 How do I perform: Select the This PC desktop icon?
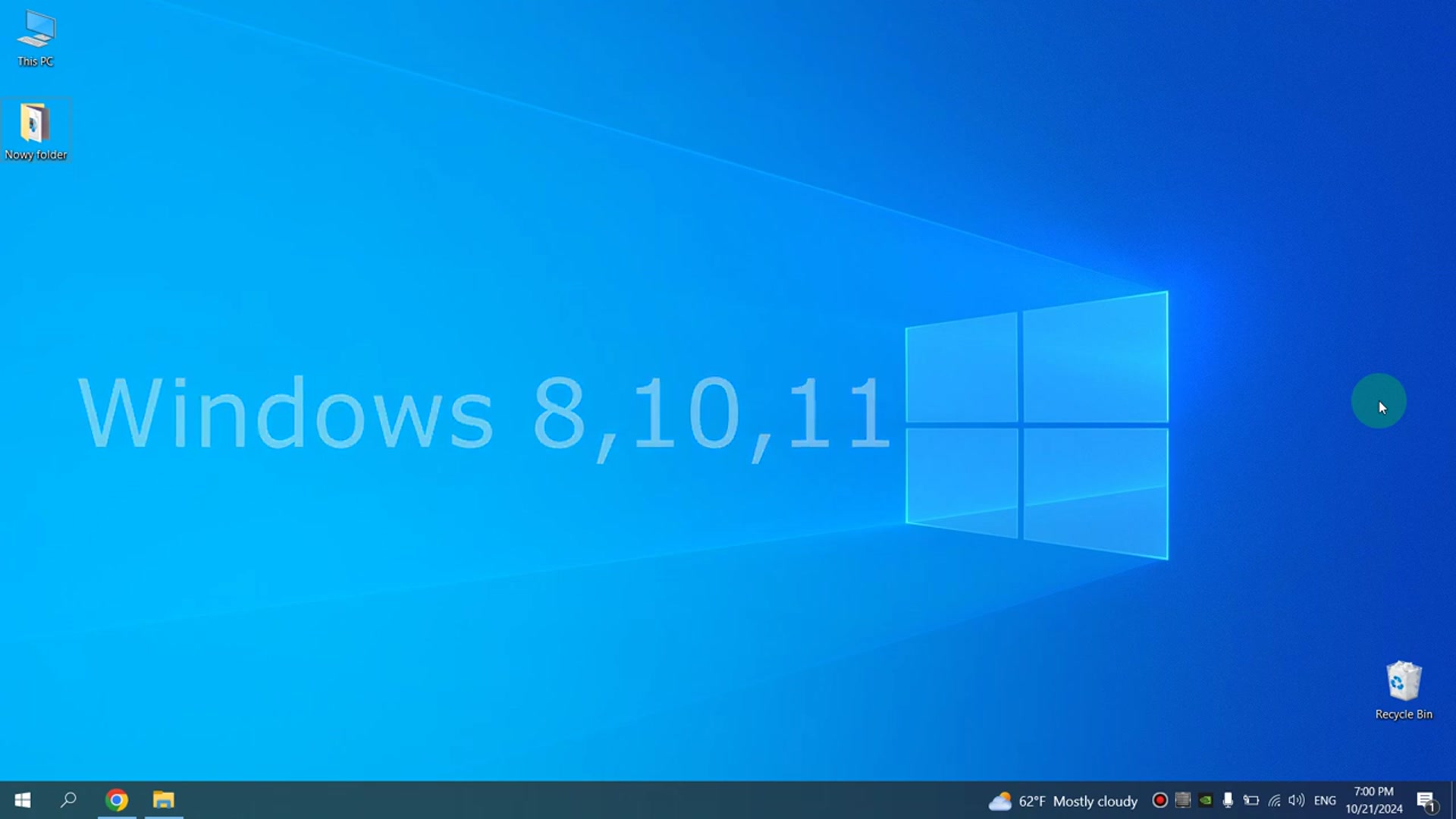point(36,39)
